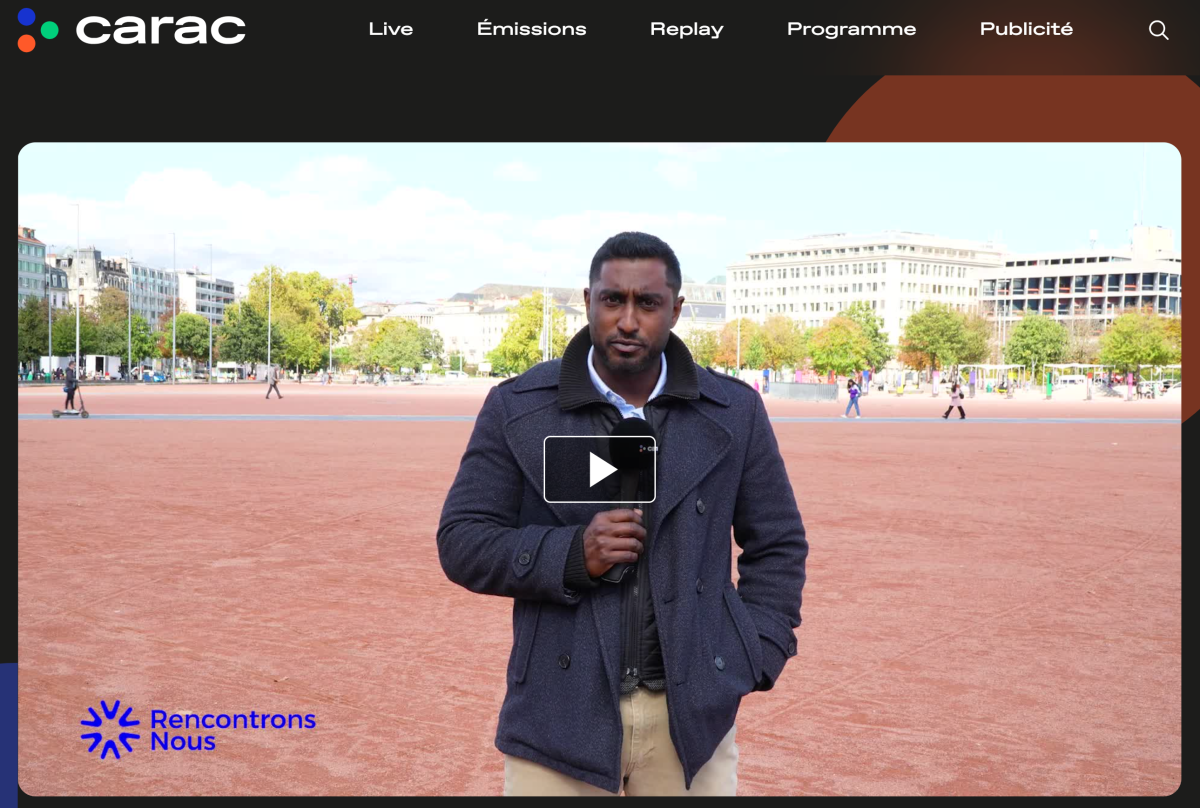Select Replay in the navigation bar

tap(686, 29)
